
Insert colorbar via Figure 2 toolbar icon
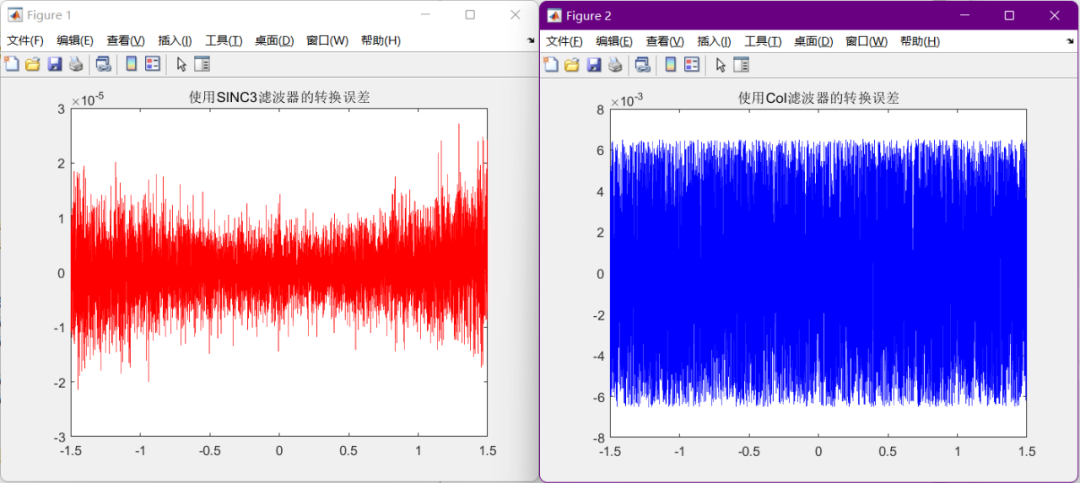(x=670, y=65)
